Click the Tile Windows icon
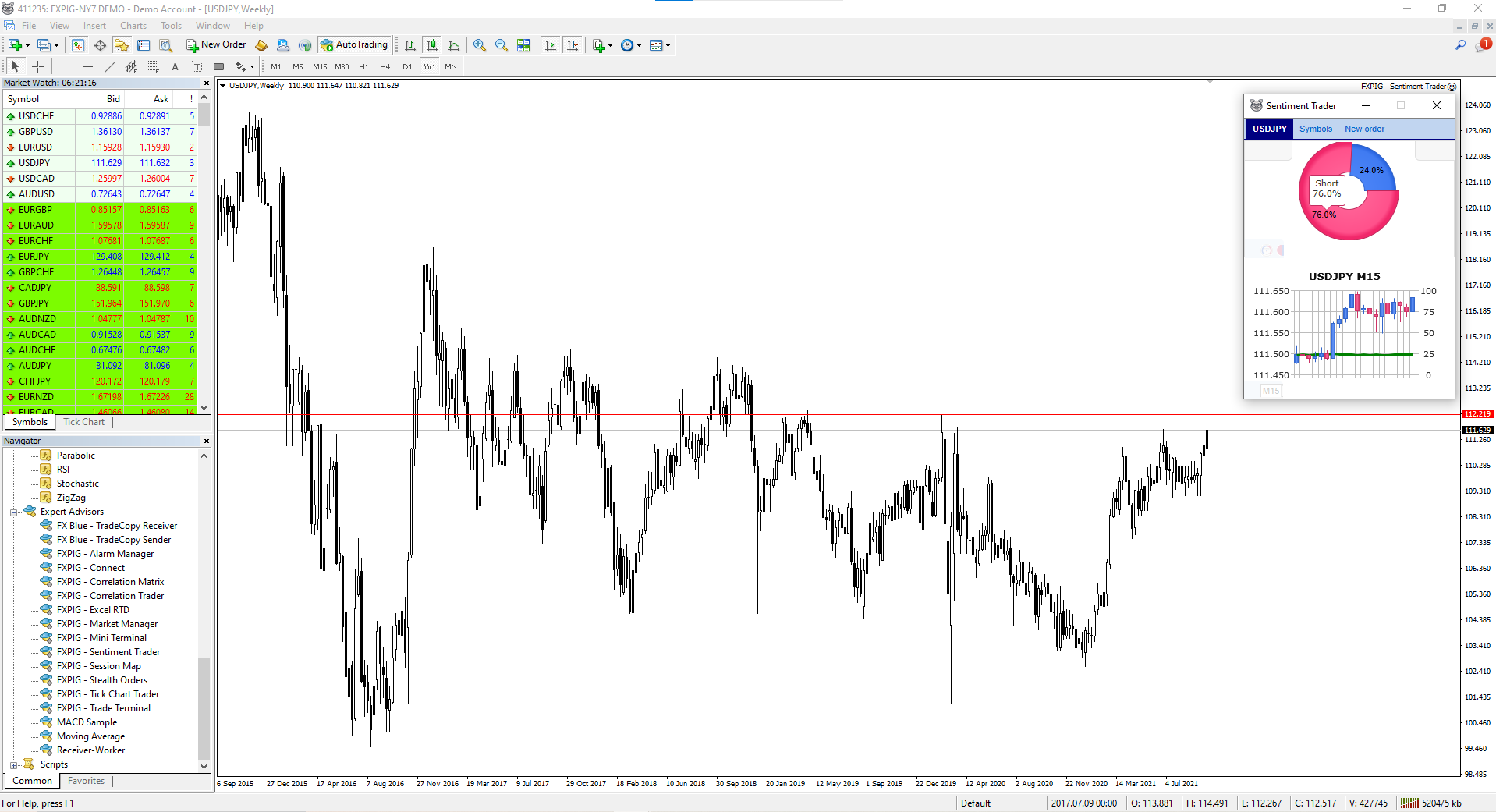This screenshot has height=812, width=1496. (523, 45)
